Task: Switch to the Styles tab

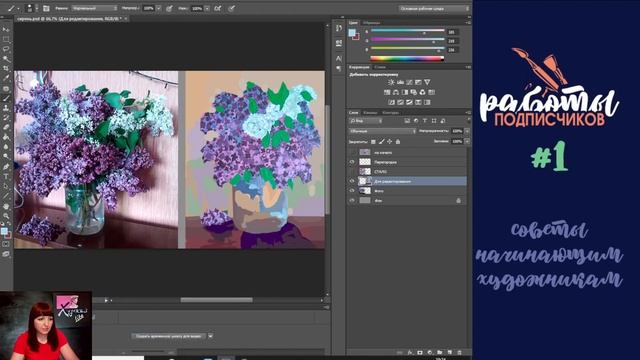Action: 380,67
